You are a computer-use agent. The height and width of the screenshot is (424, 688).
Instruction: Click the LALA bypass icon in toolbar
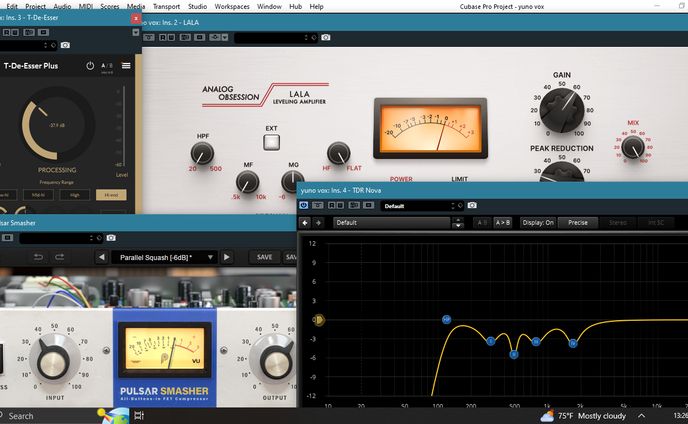pos(149,38)
